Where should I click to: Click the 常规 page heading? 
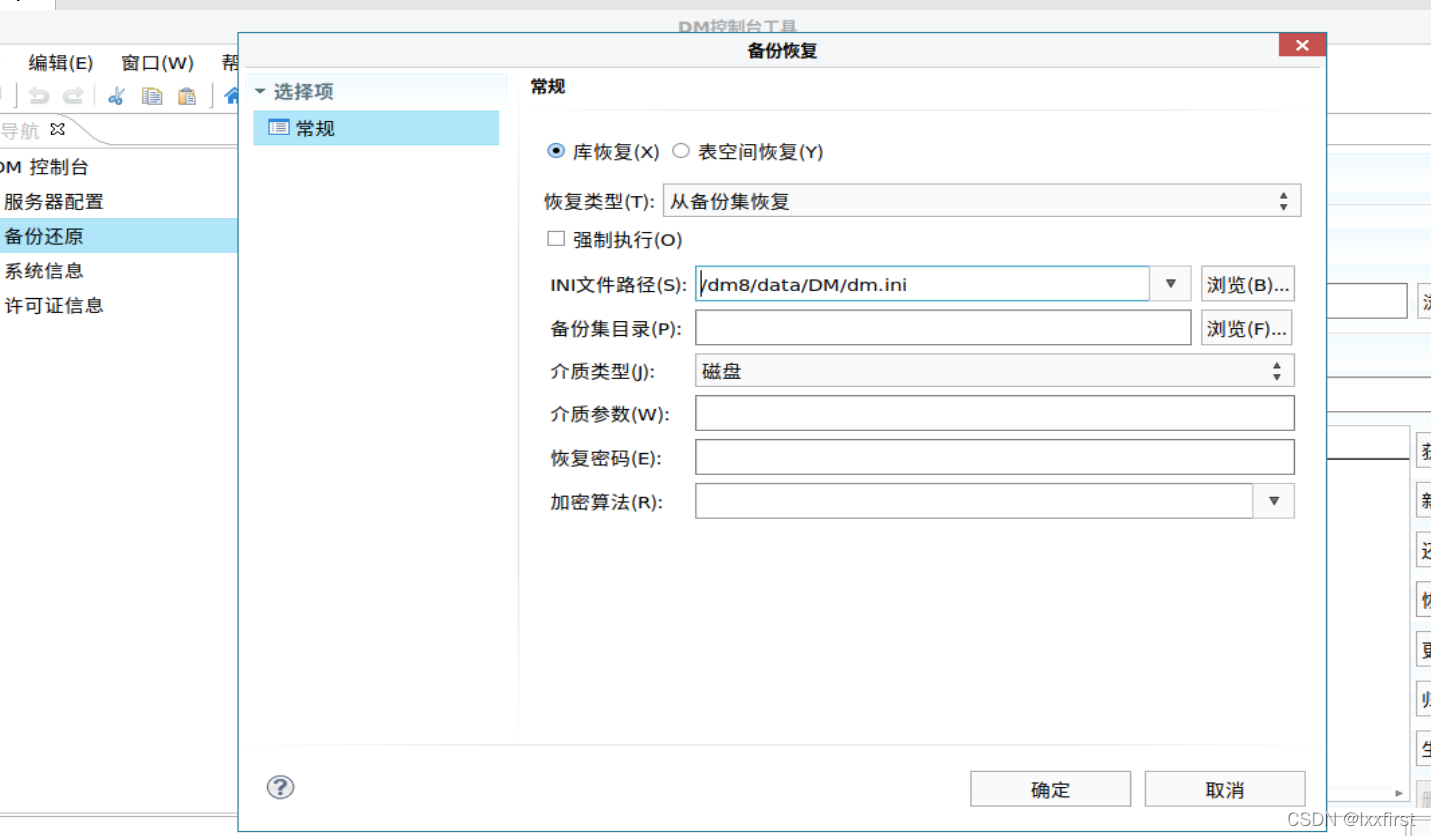(x=548, y=87)
